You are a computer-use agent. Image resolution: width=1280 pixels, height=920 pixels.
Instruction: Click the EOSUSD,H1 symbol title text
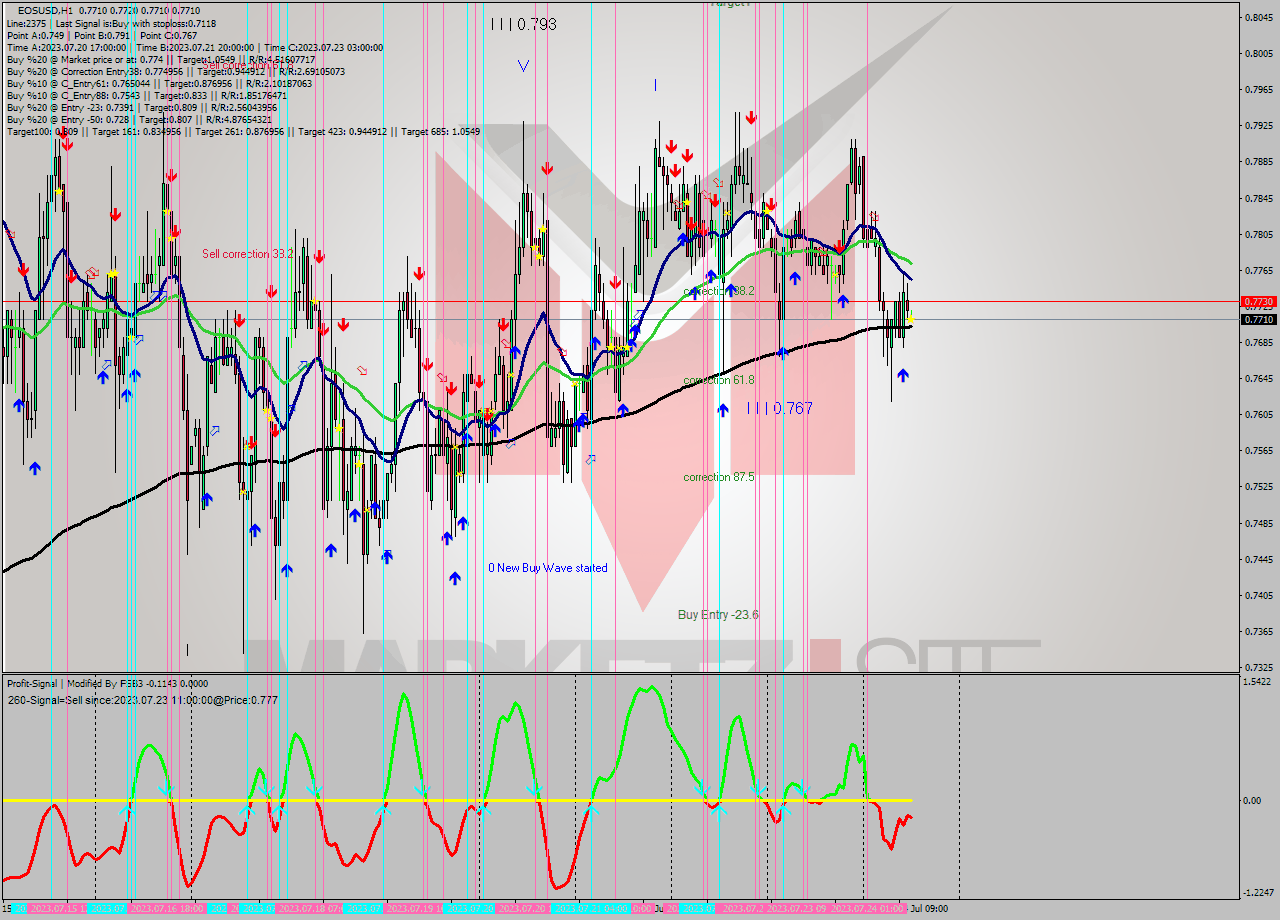(x=46, y=10)
